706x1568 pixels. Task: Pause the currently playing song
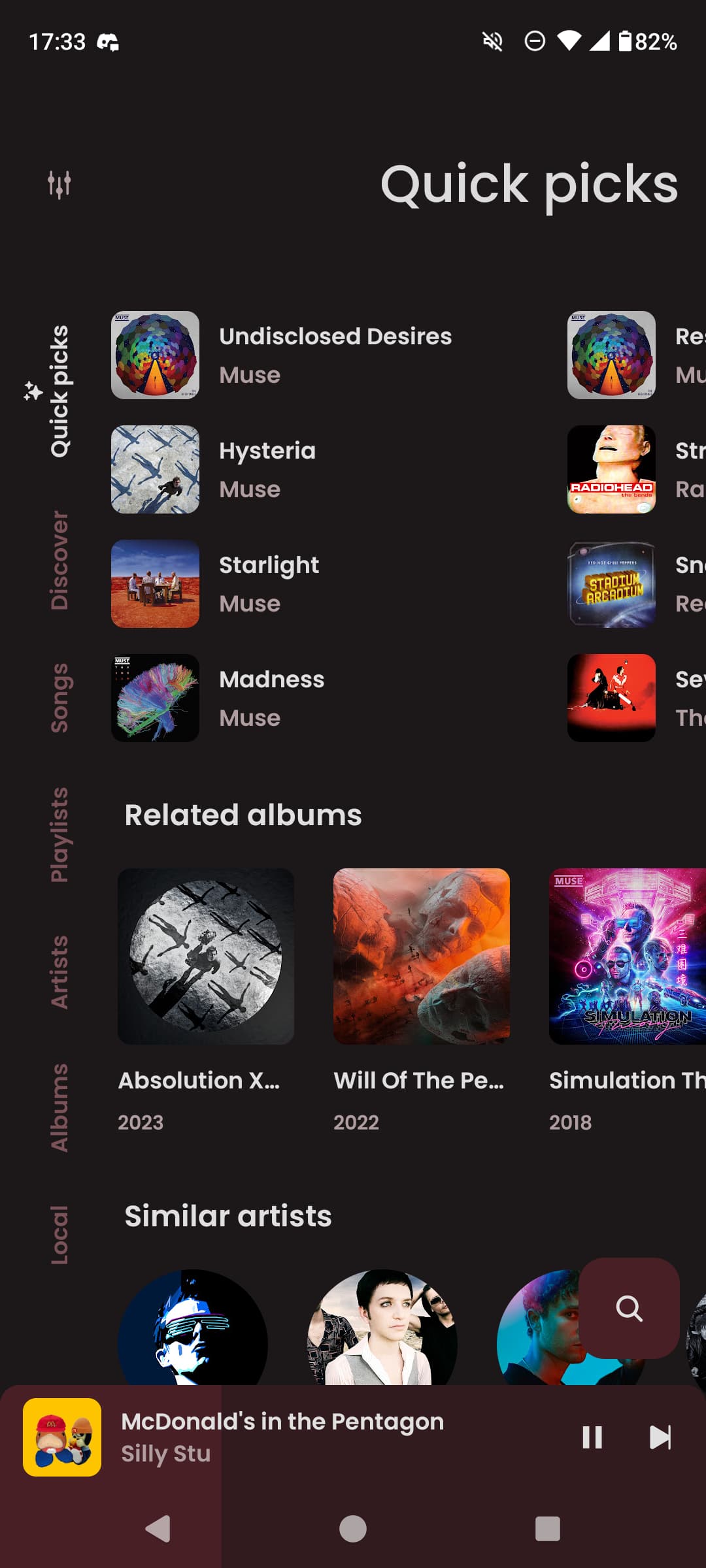coord(592,1437)
